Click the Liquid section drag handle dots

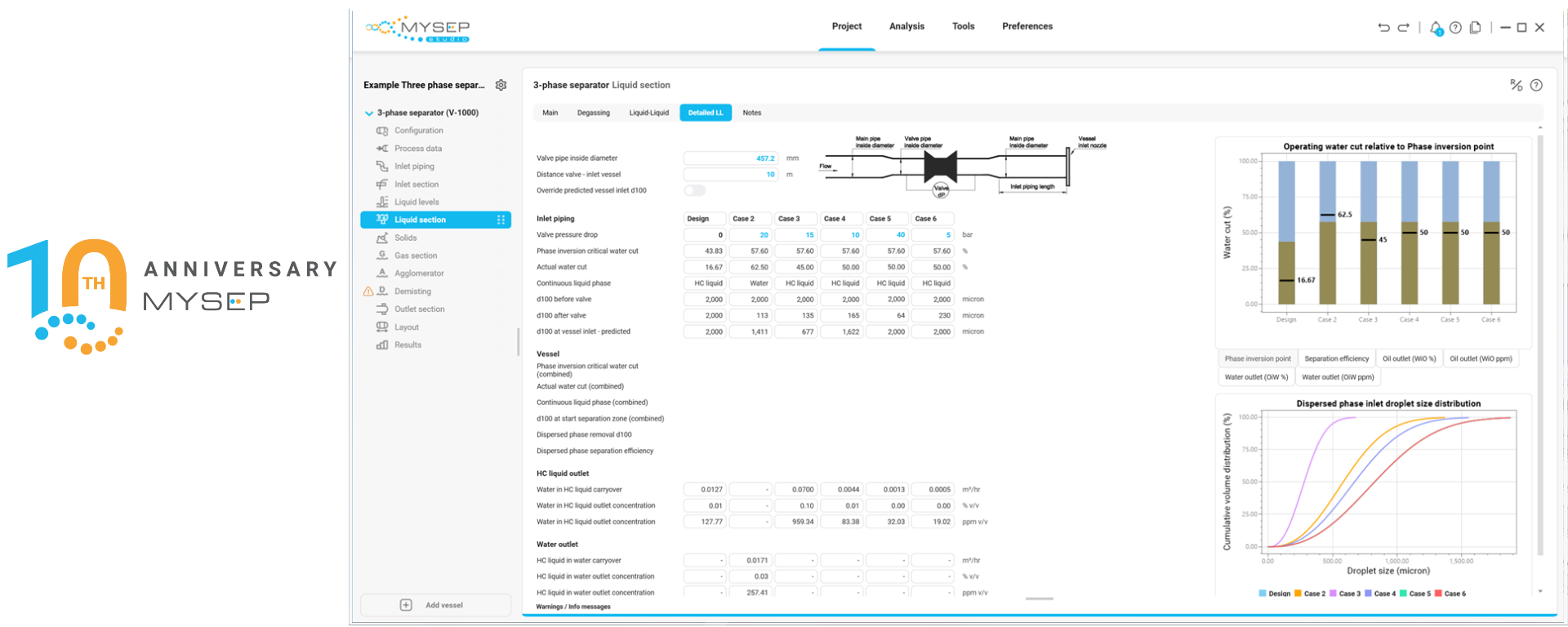coord(501,220)
